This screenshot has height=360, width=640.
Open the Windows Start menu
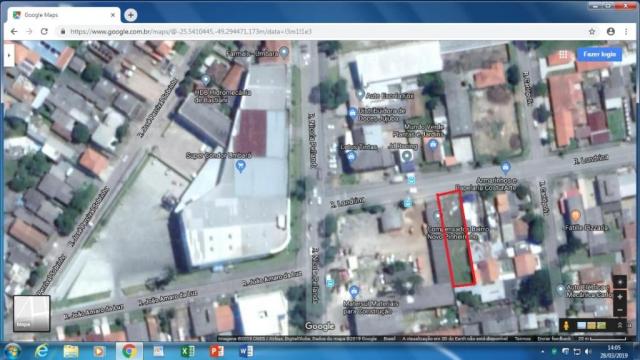click(13, 351)
